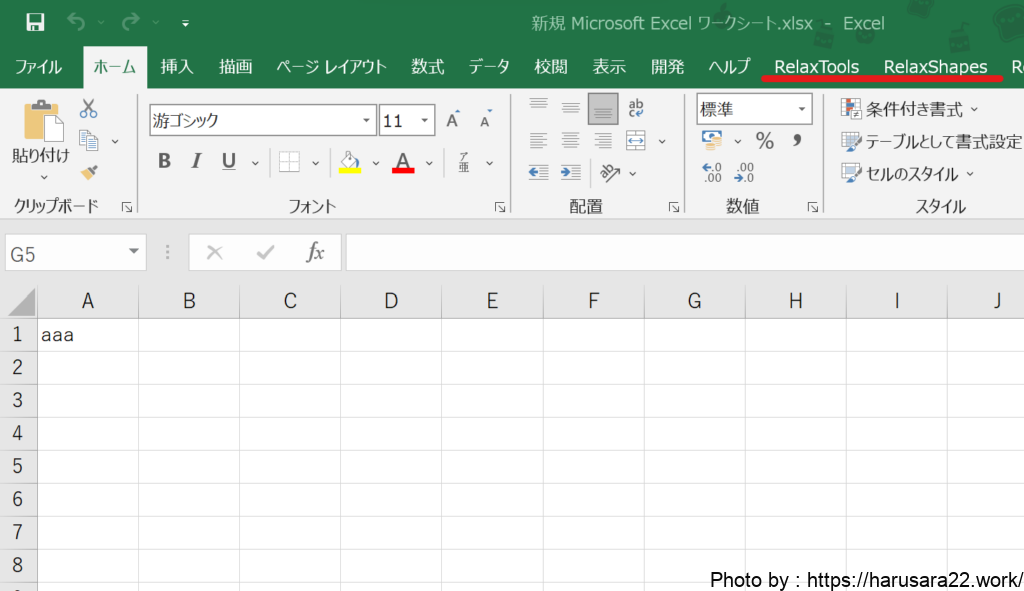
Task: Click the Wrap Text icon
Action: (636, 108)
